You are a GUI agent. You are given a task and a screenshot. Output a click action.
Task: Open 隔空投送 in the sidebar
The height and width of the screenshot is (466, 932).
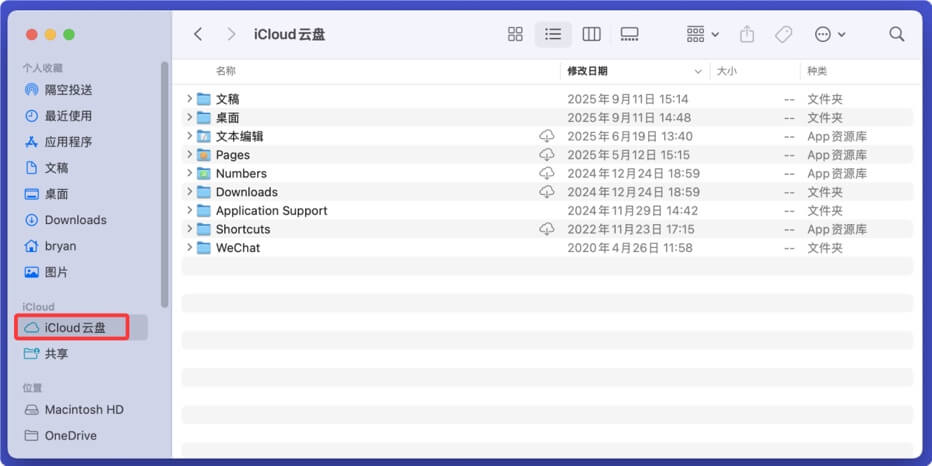pyautogui.click(x=68, y=90)
